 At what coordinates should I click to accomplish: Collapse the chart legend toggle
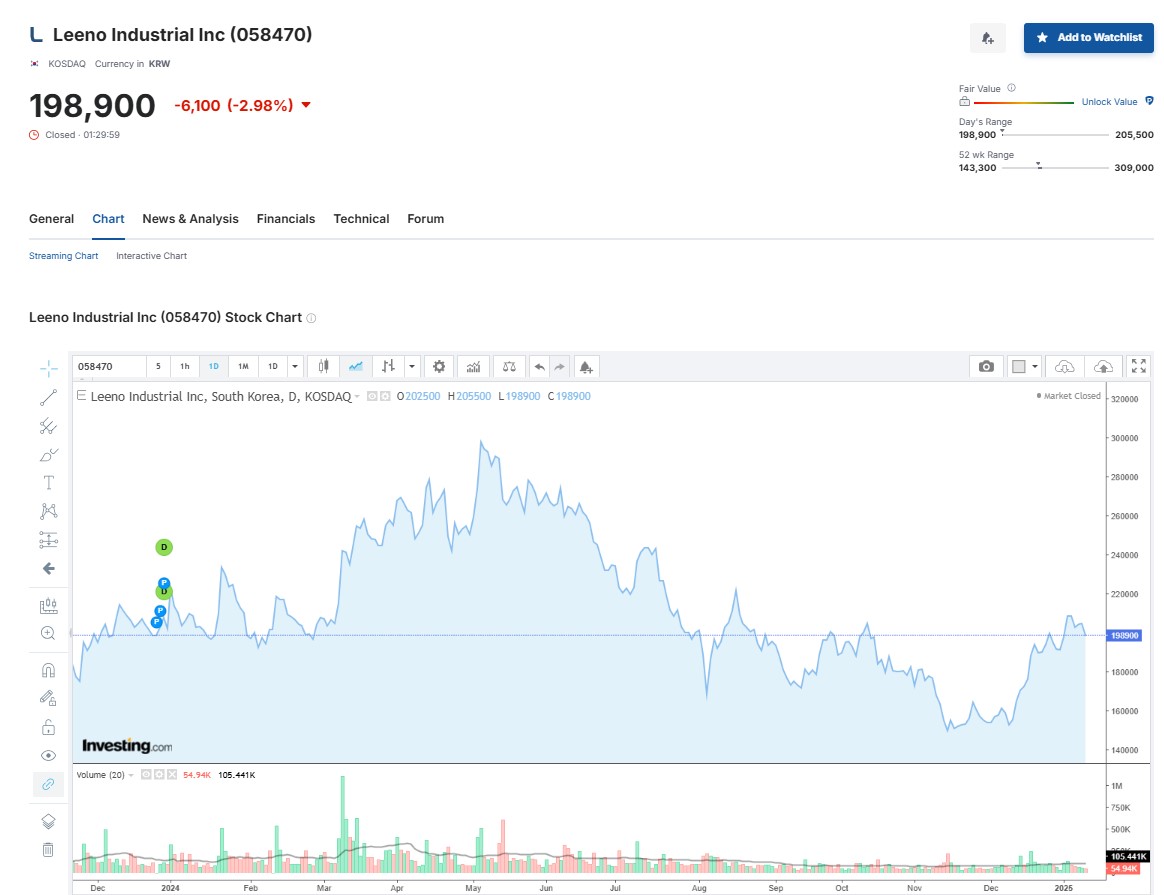click(82, 396)
